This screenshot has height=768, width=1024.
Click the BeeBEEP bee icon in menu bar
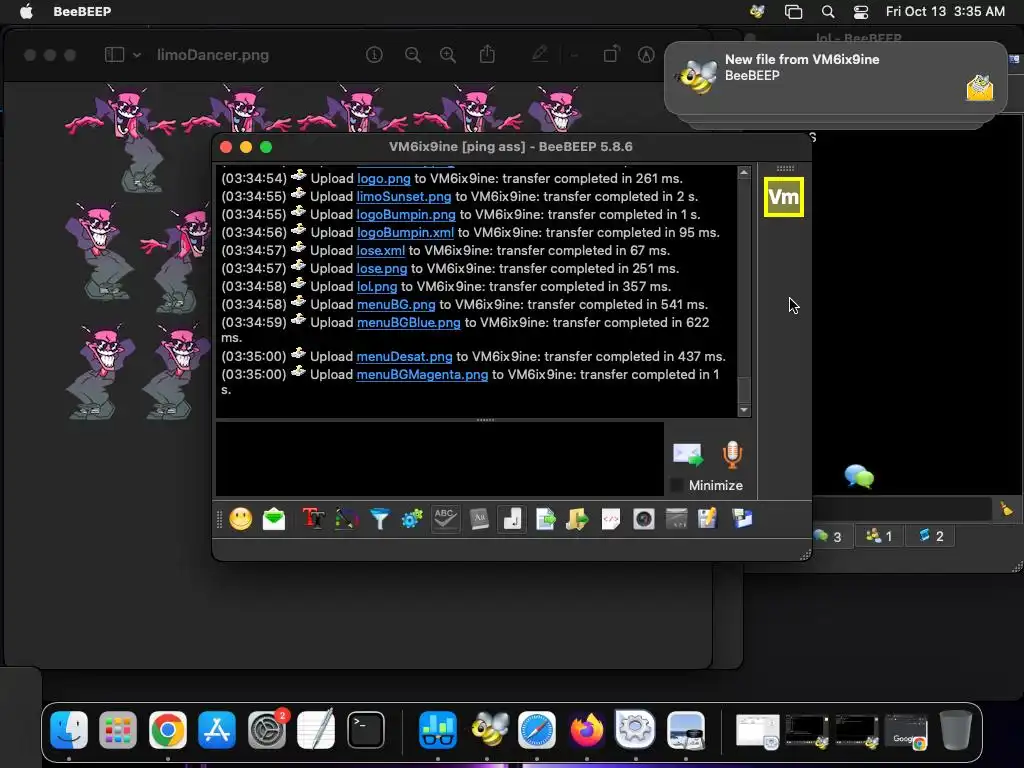click(758, 11)
